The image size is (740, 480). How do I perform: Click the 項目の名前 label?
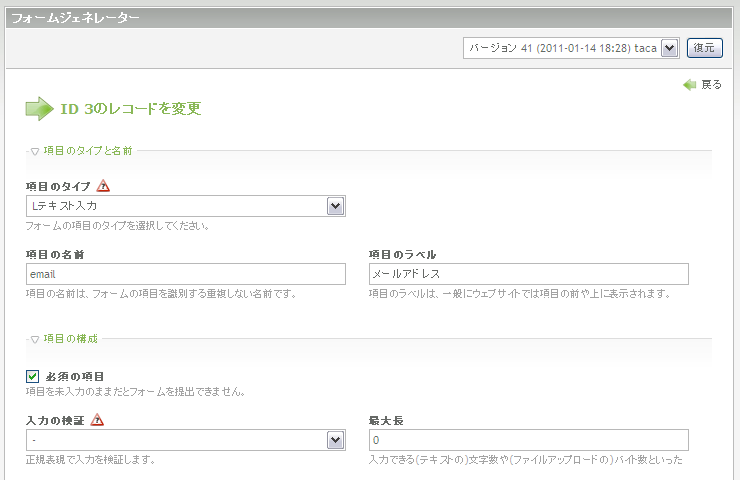click(55, 255)
